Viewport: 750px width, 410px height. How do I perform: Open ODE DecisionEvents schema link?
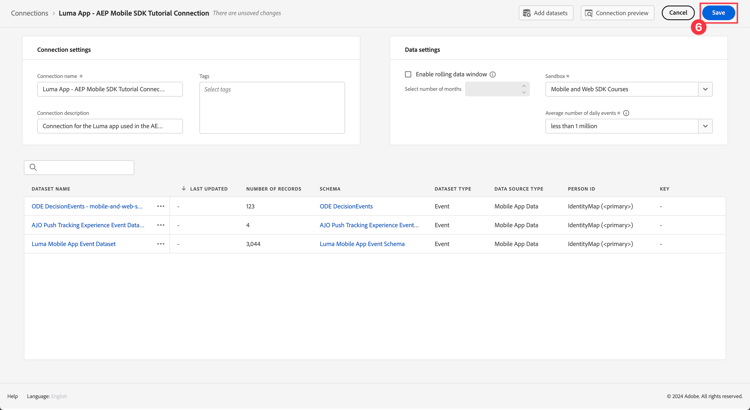346,206
